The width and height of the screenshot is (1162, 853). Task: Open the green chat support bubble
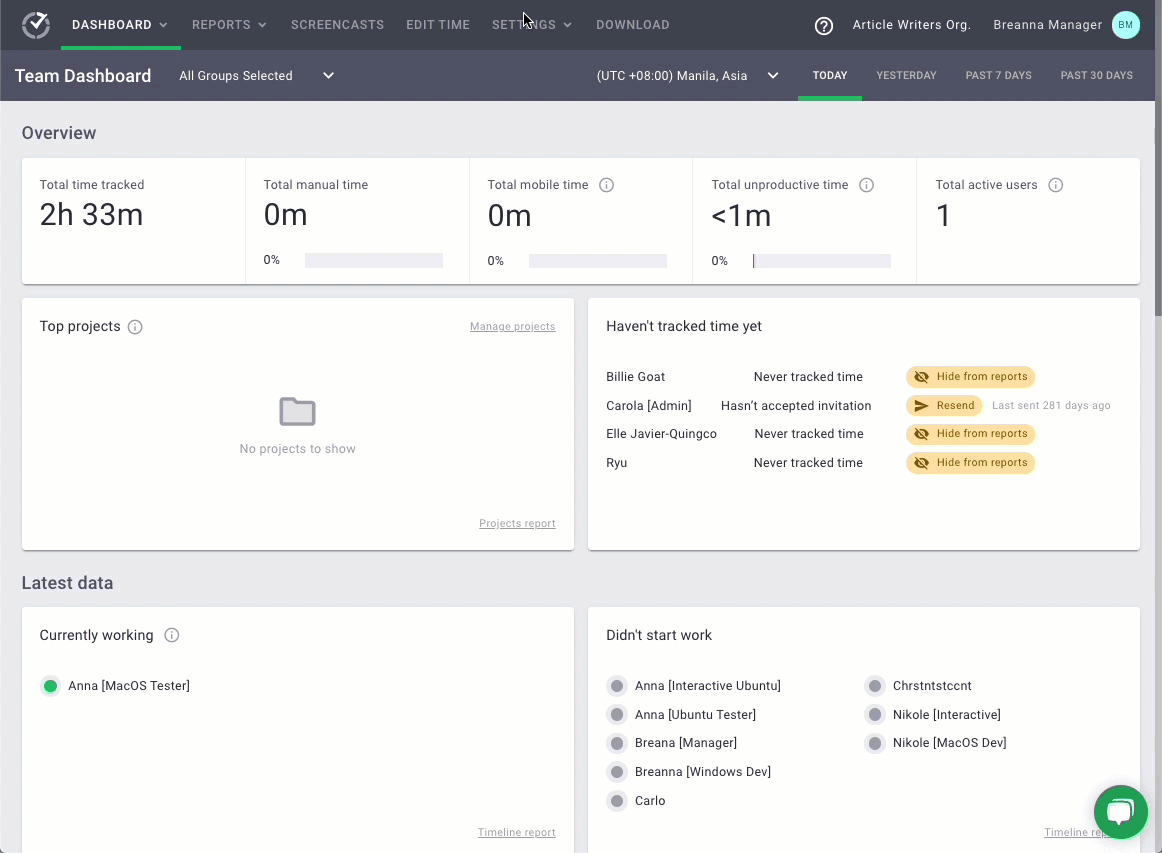click(x=1120, y=812)
